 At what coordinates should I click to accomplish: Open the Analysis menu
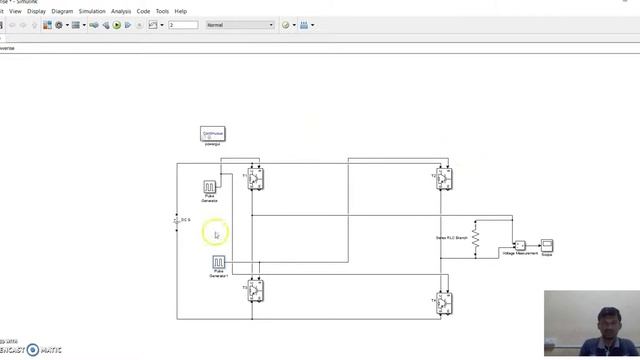(x=121, y=11)
